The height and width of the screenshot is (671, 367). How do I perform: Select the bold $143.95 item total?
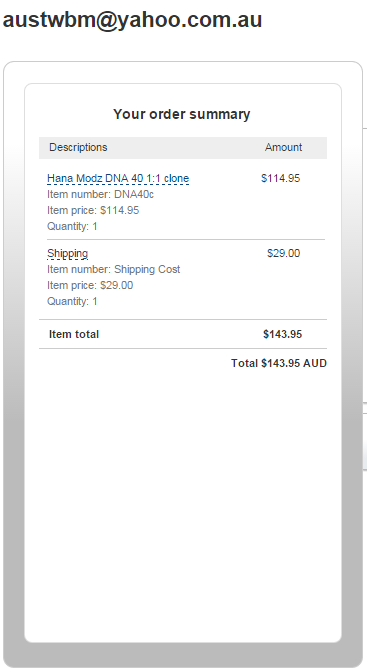pos(282,334)
